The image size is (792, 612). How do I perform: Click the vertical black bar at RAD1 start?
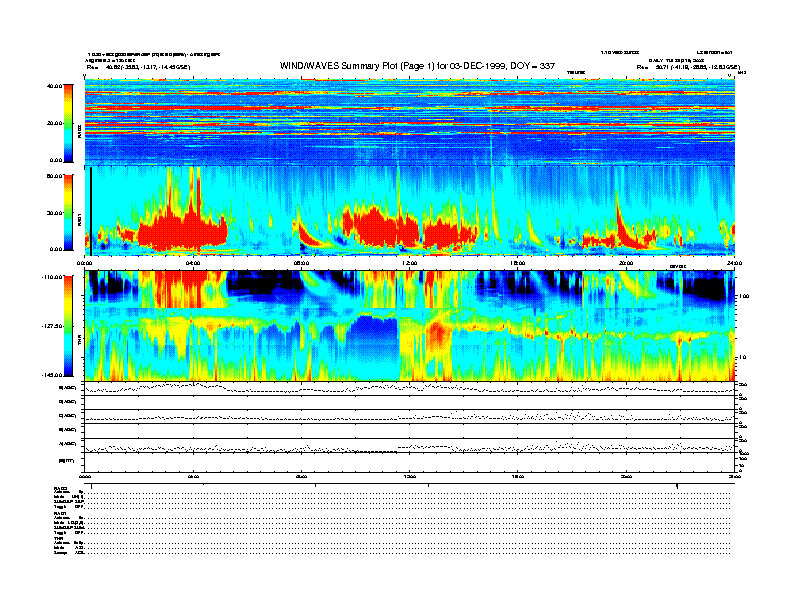(x=91, y=211)
